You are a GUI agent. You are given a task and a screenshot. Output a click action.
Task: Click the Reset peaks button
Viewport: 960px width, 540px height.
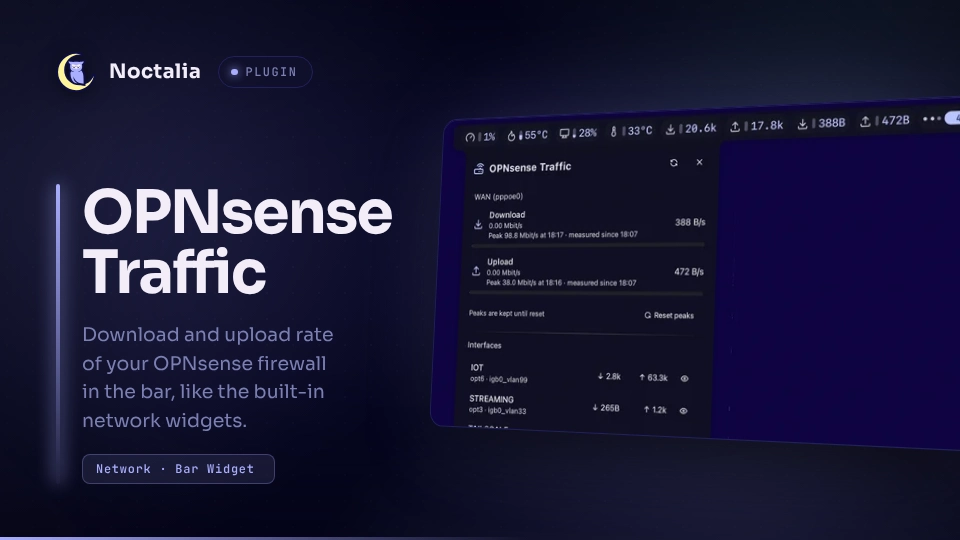point(669,315)
